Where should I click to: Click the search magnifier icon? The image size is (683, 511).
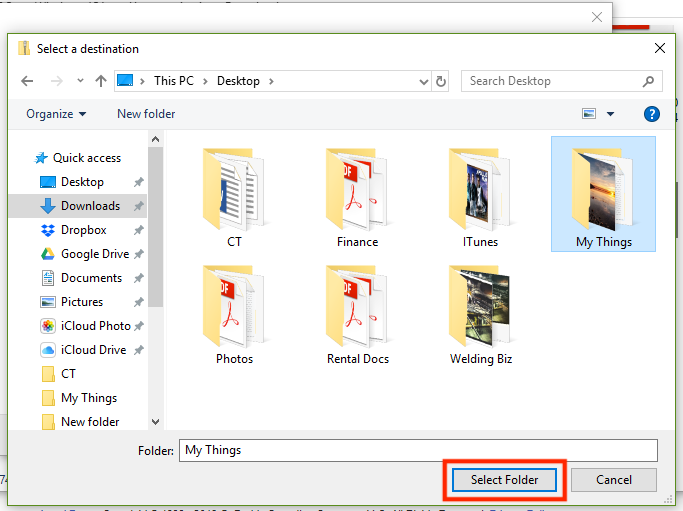click(x=648, y=81)
